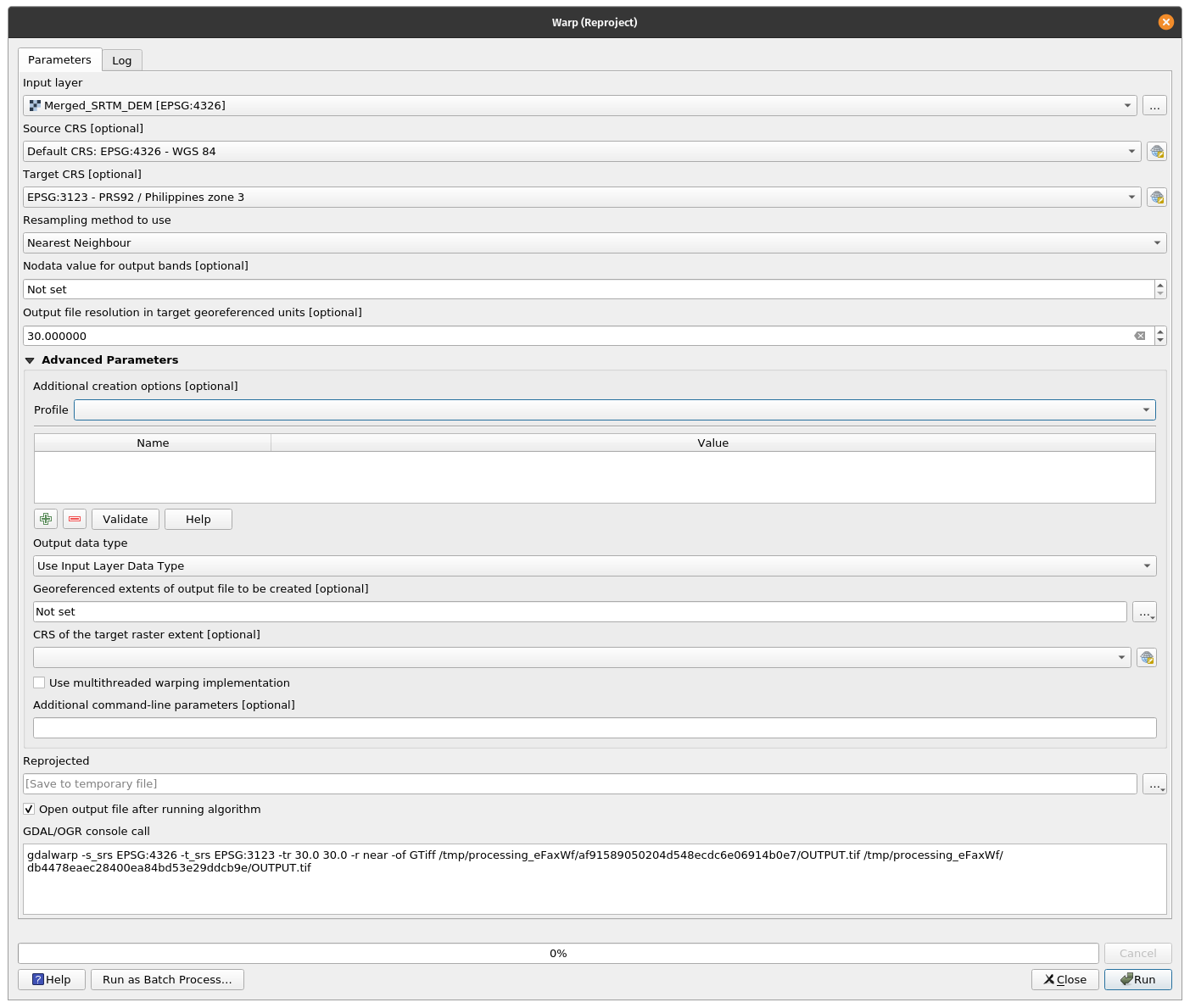Open the Profile dropdown
Viewport: 1190px width, 1008px height.
pyautogui.click(x=615, y=410)
